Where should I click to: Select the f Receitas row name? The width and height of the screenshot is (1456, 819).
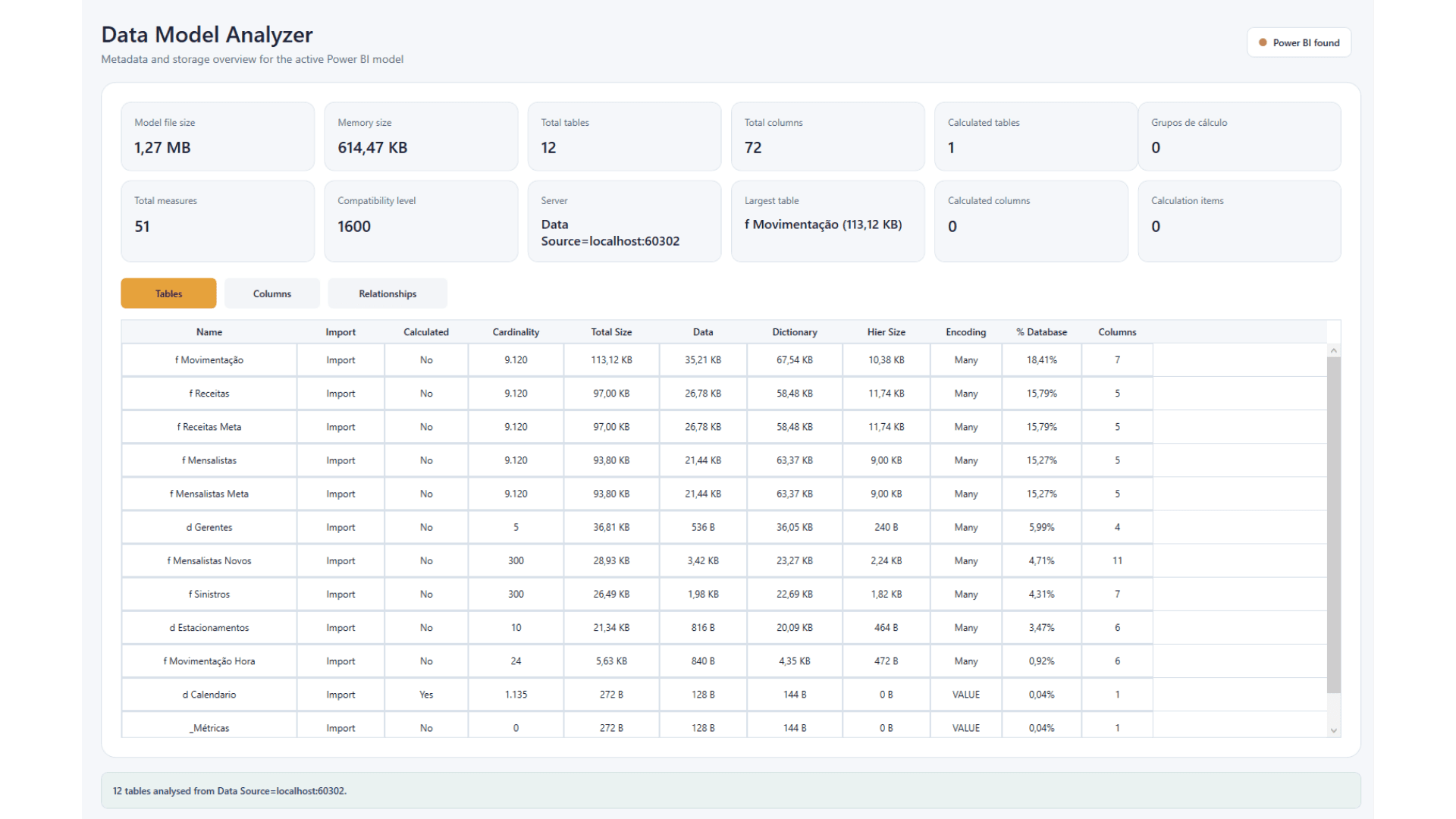209,394
